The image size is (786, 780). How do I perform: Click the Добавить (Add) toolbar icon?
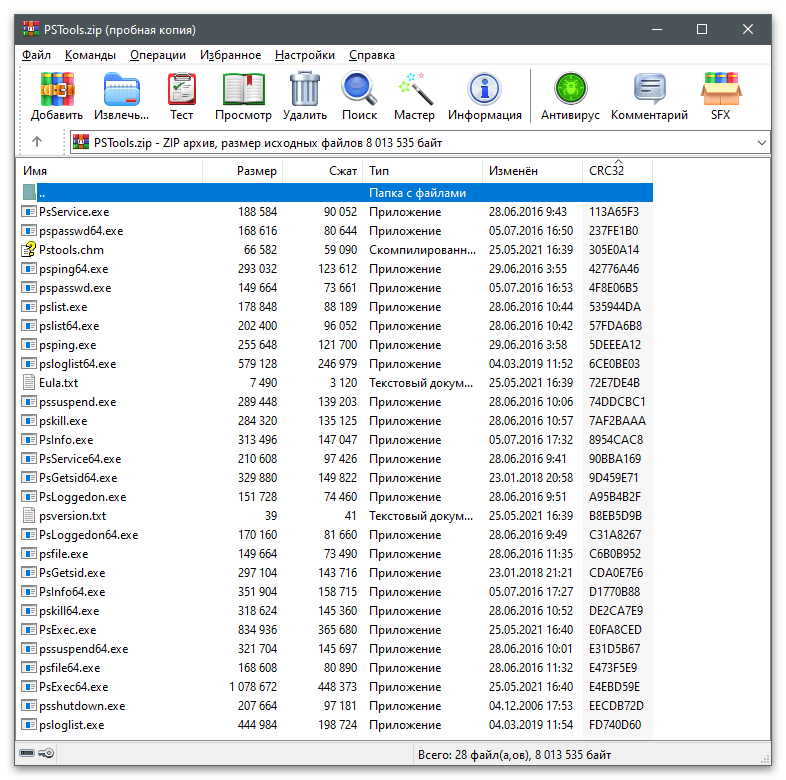(x=57, y=89)
